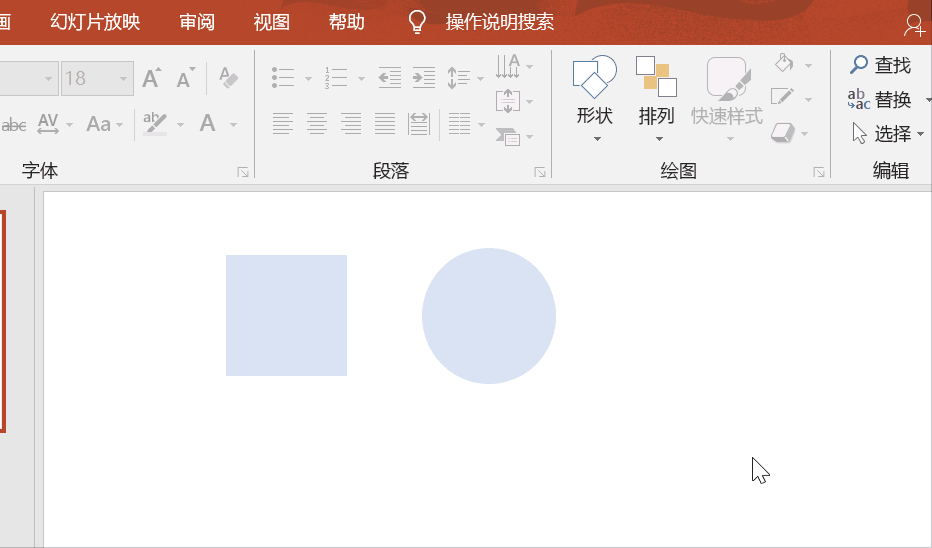This screenshot has width=932, height=548.
Task: Expand bullets dropdown arrow
Action: click(x=308, y=78)
